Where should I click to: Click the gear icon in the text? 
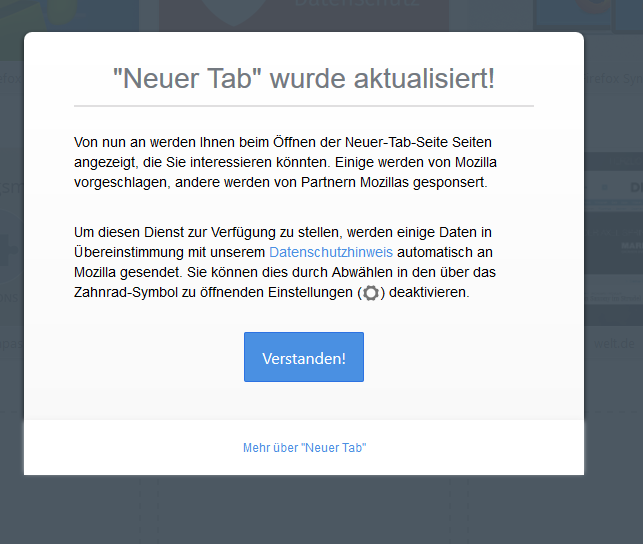click(371, 293)
